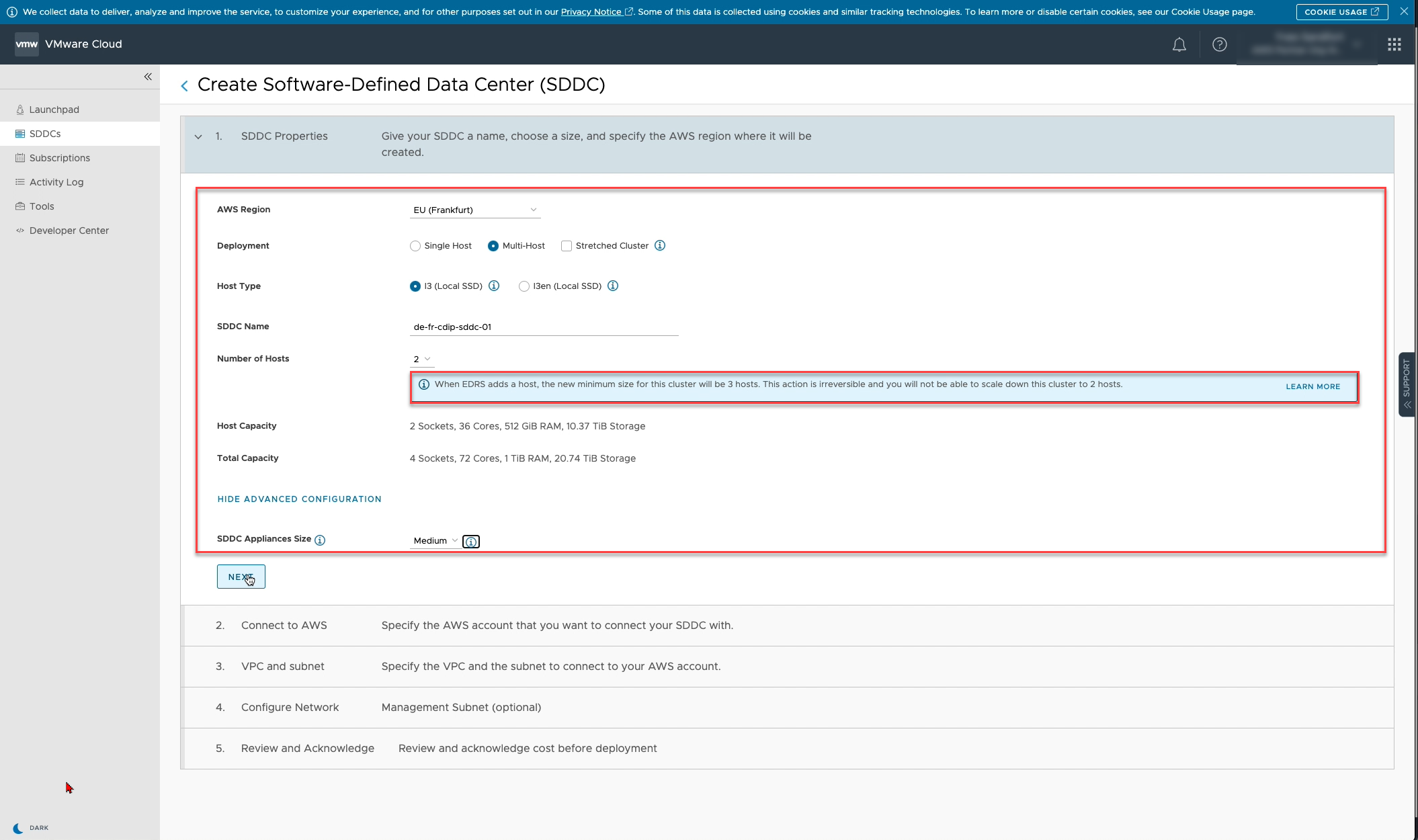Click the COOKIE USAGE button
This screenshot has width=1418, height=840.
point(1341,12)
